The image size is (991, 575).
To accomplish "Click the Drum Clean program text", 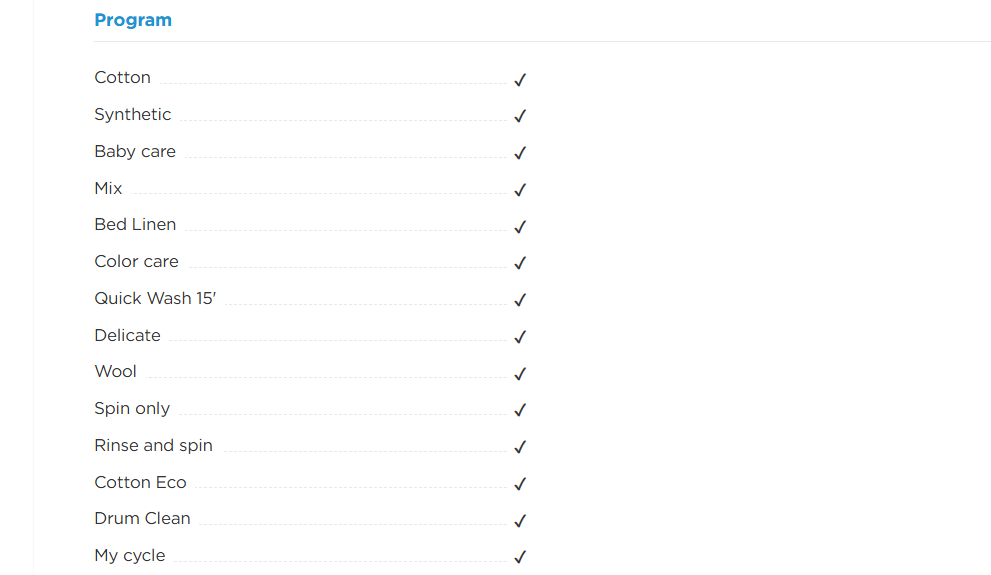I will coord(142,518).
